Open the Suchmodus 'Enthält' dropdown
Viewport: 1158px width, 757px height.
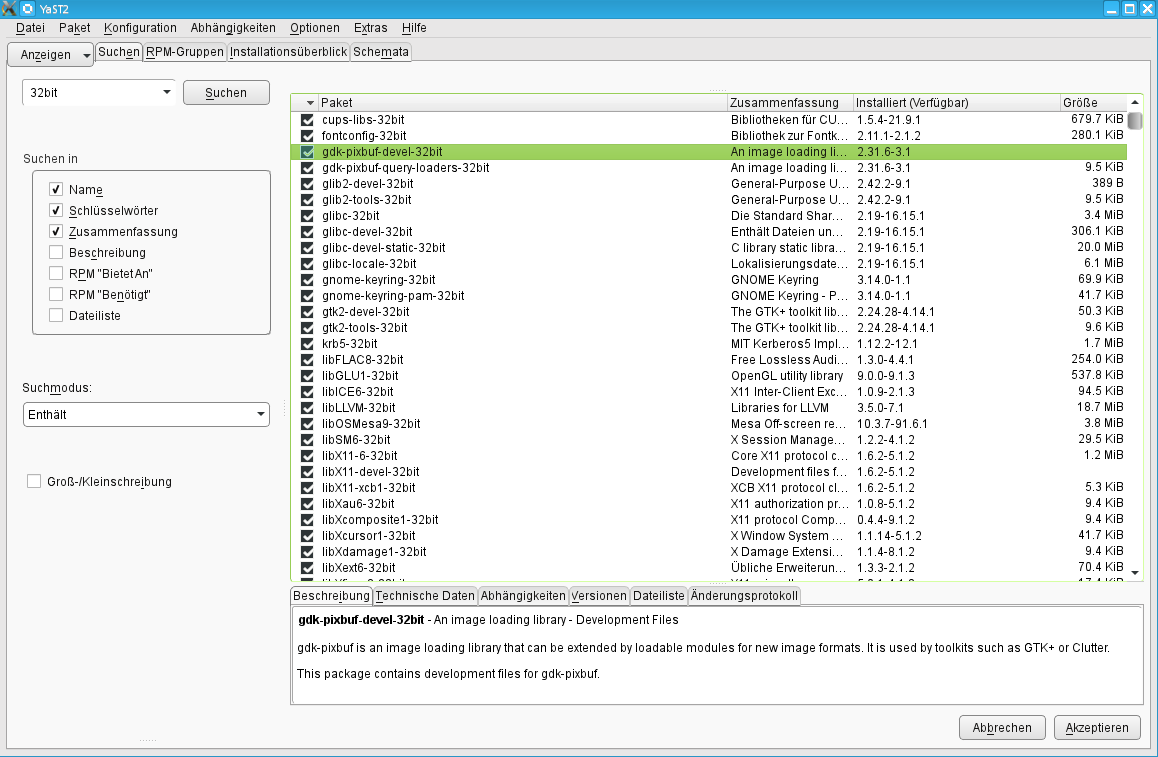coord(147,414)
